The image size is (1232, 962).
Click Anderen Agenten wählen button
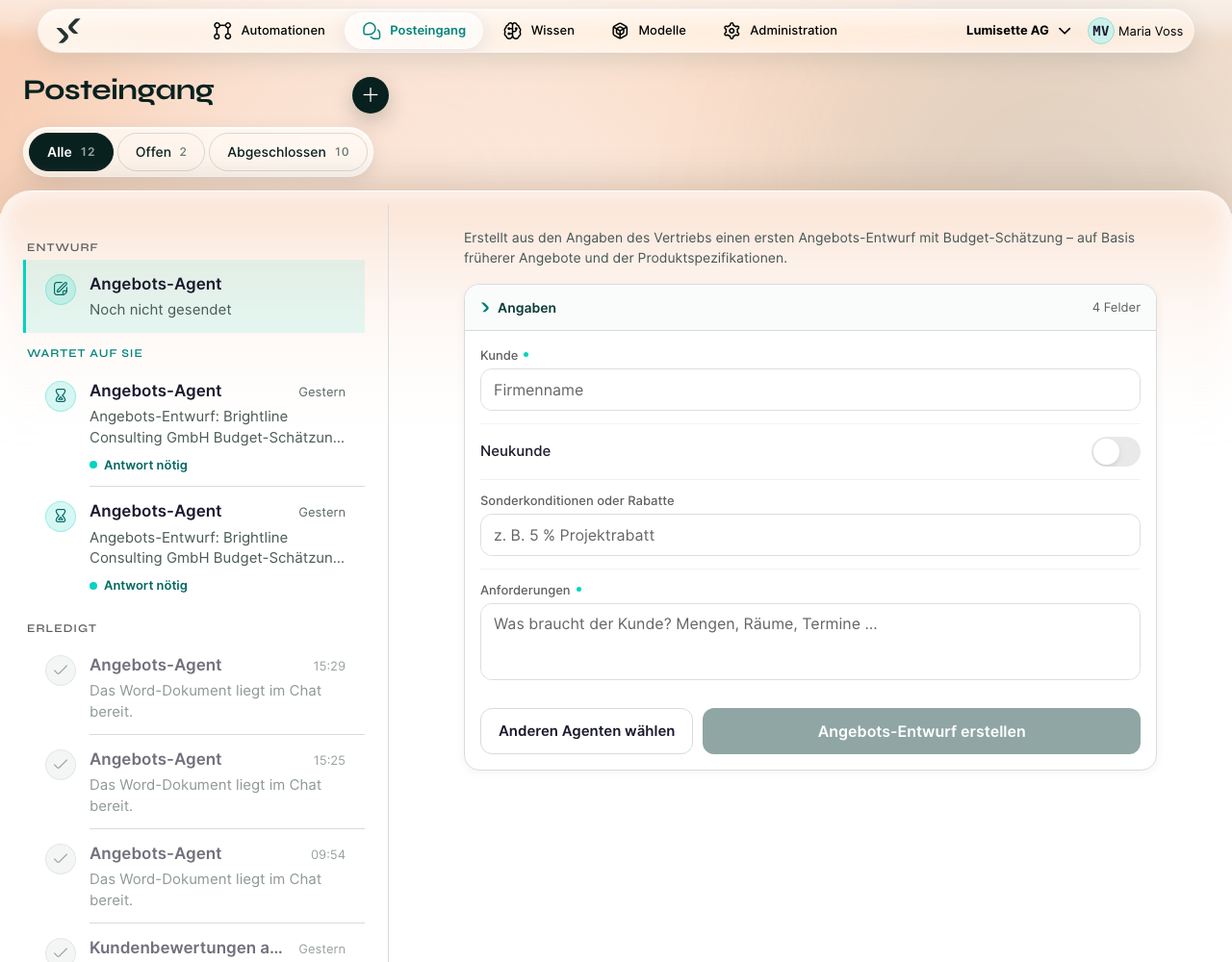point(586,731)
